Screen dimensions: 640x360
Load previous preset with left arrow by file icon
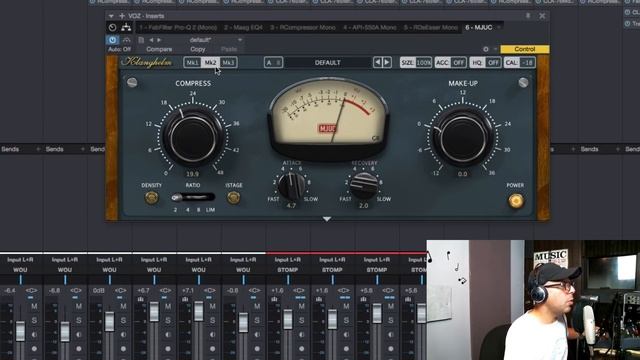point(151,40)
